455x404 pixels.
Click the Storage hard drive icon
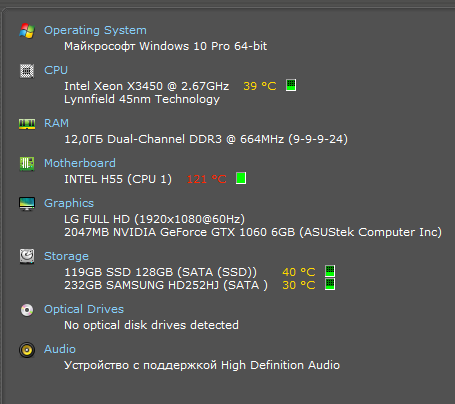27,256
